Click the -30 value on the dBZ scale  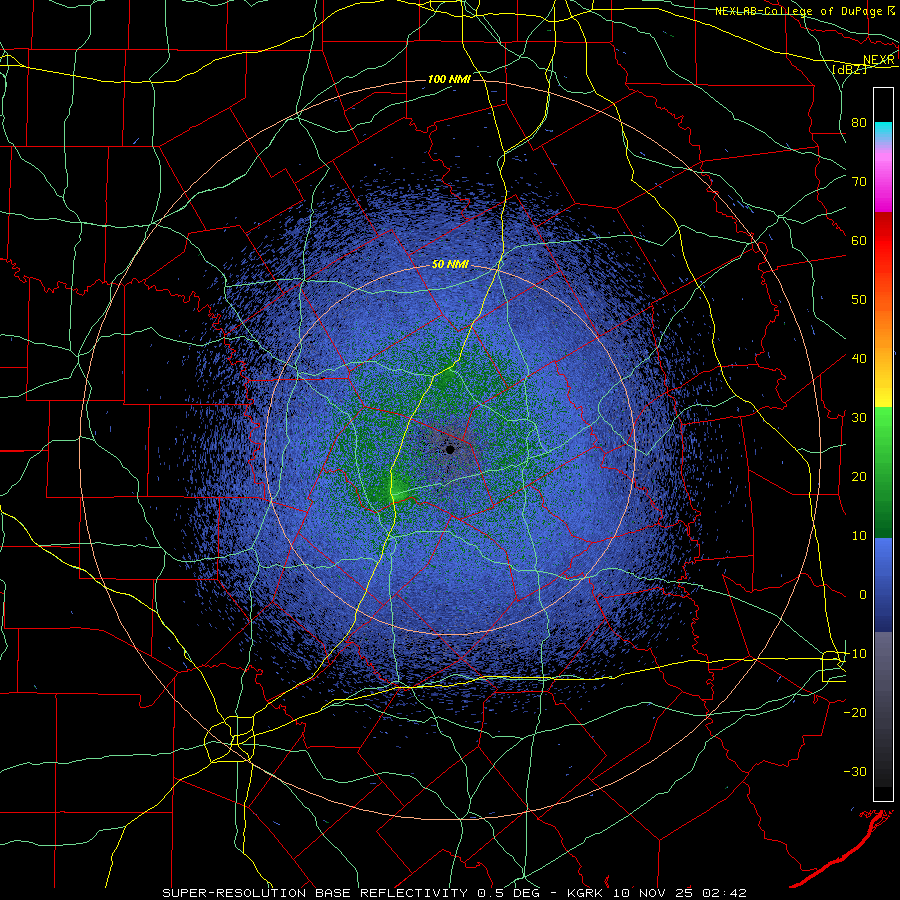click(x=855, y=772)
